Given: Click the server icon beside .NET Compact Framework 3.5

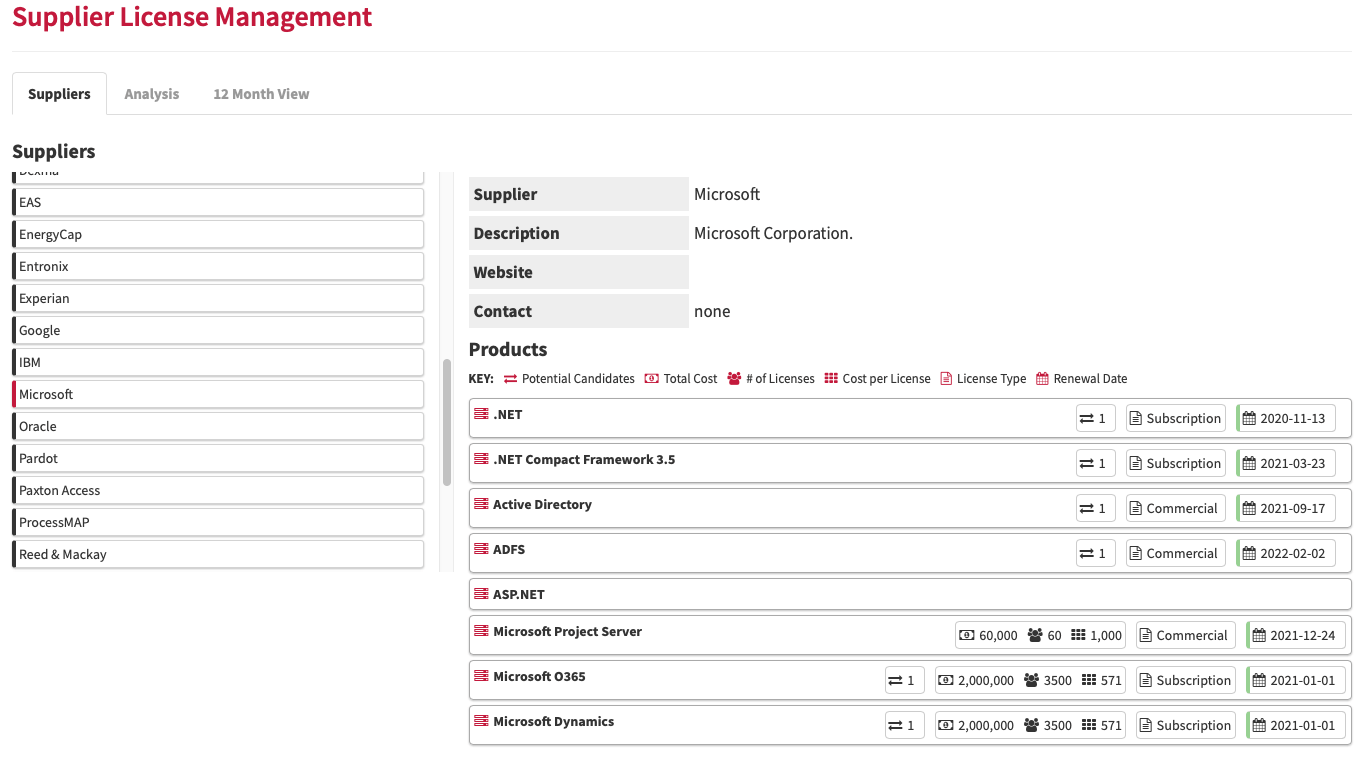Looking at the screenshot, I should 481,459.
